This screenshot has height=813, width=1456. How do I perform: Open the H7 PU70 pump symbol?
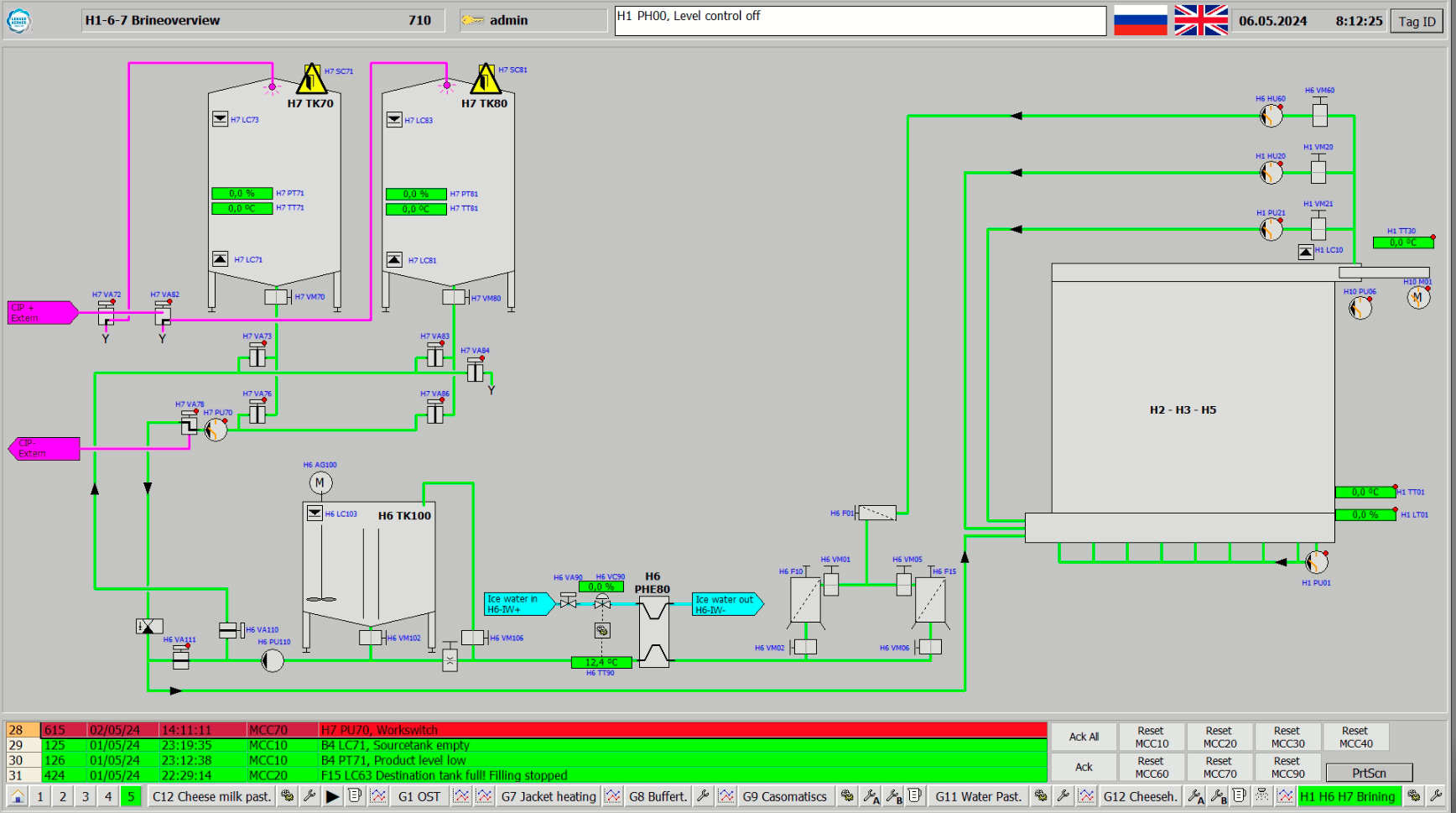click(x=216, y=430)
